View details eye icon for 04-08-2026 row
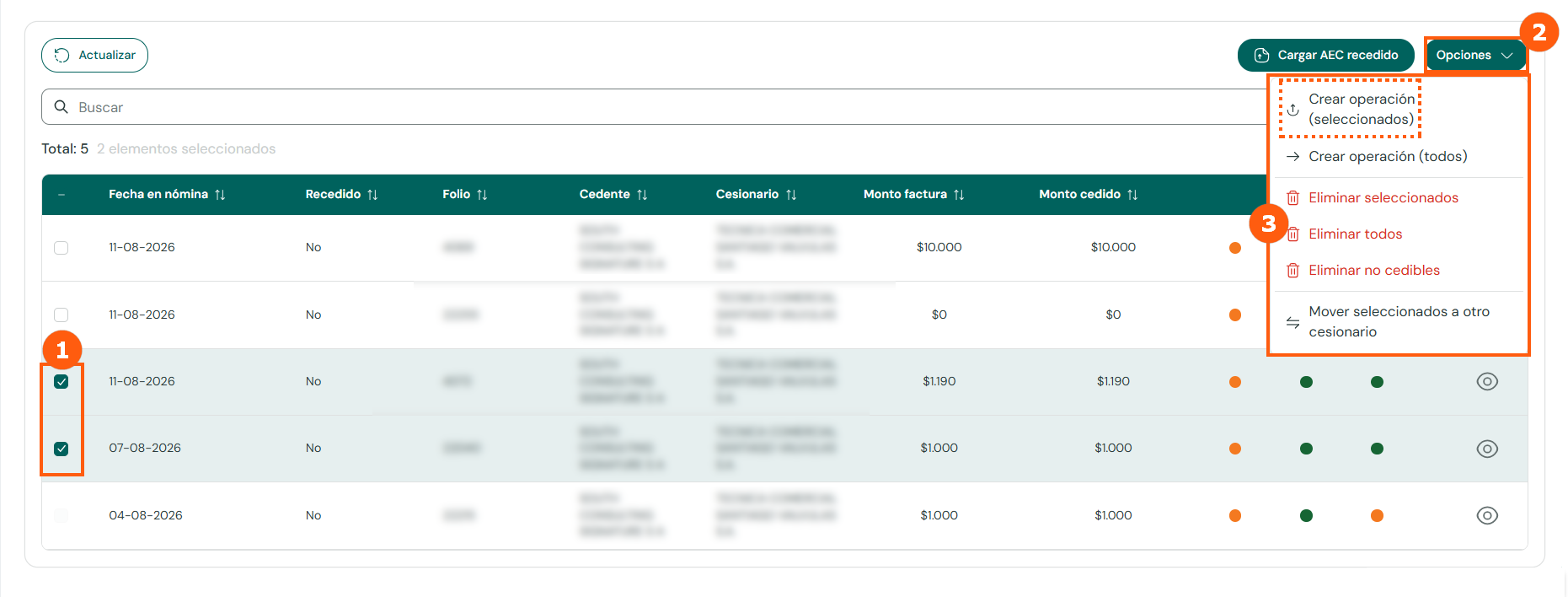This screenshot has width=1568, height=597. click(1487, 515)
